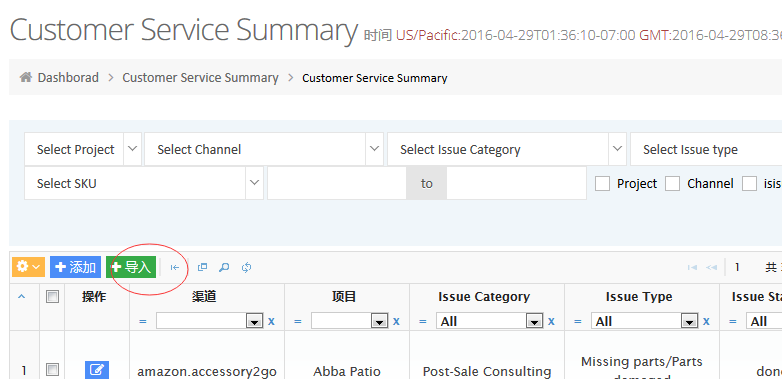This screenshot has height=379, width=782.
Task: Click the GMT time label
Action: pos(656,35)
